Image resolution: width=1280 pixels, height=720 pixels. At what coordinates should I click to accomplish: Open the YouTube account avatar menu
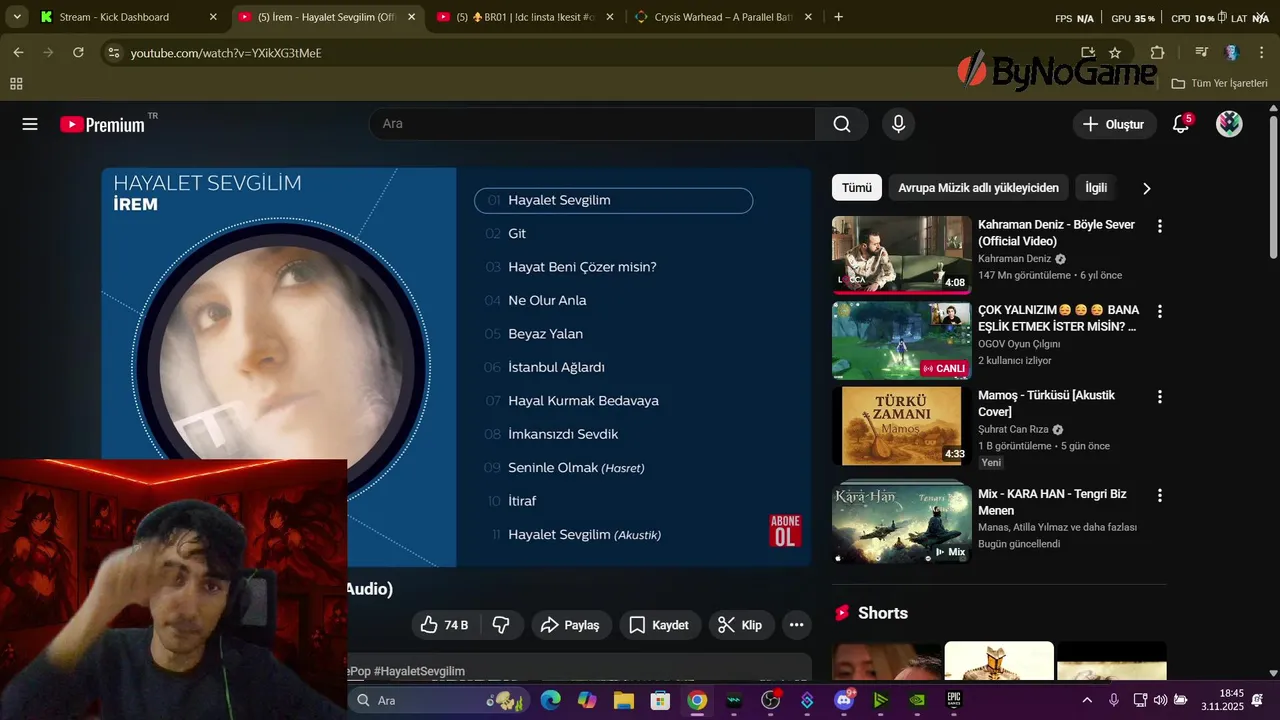point(1229,124)
